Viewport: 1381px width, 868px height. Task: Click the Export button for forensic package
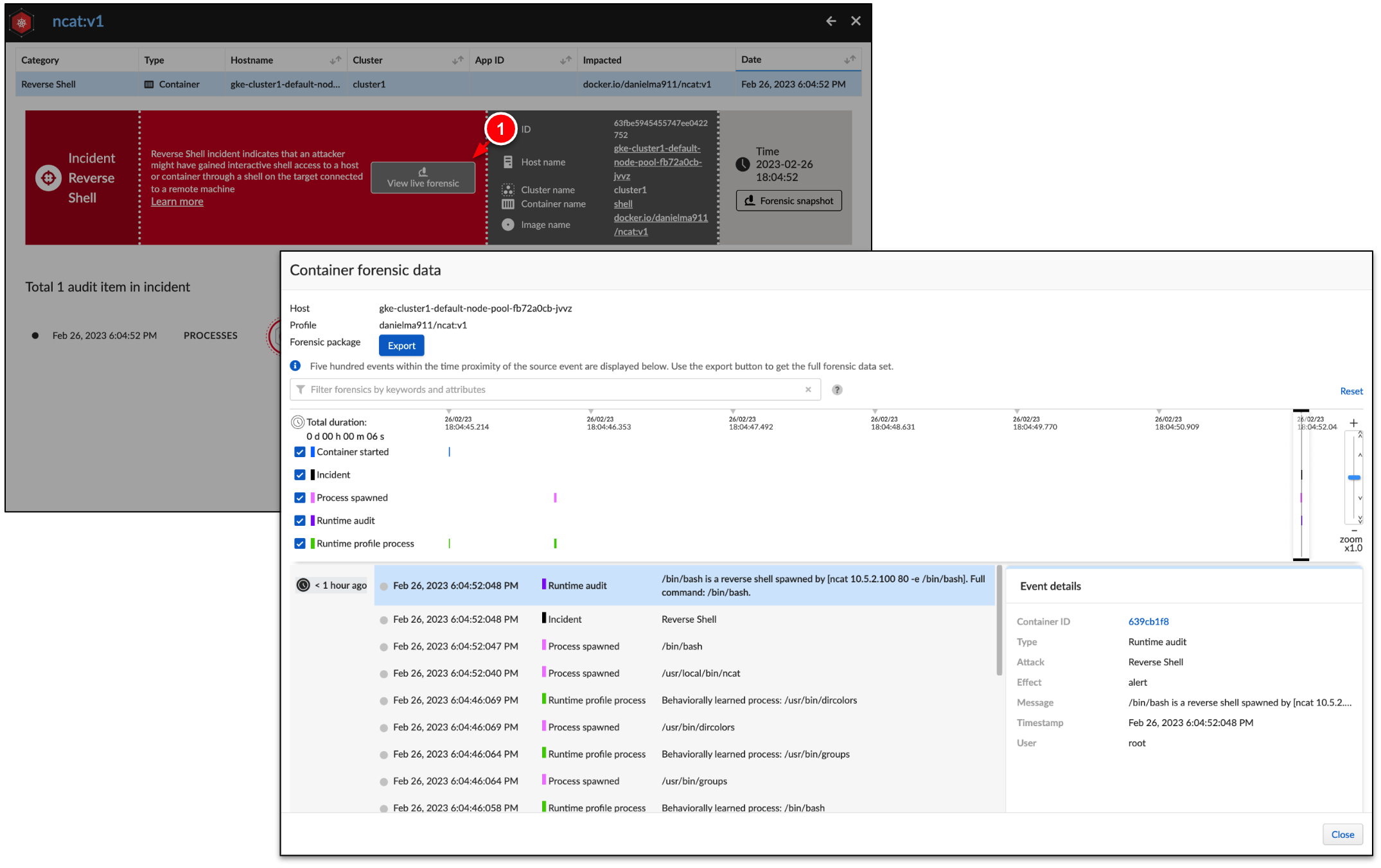(x=401, y=345)
